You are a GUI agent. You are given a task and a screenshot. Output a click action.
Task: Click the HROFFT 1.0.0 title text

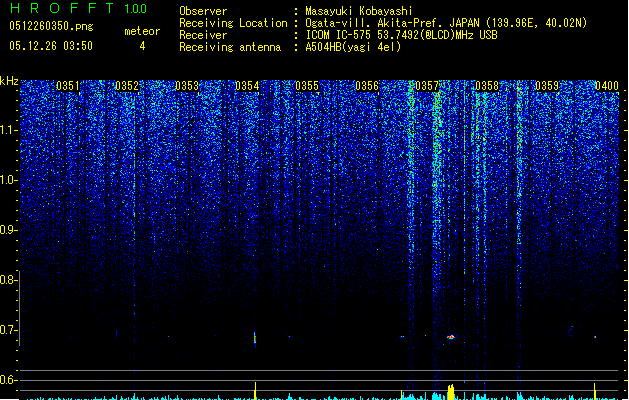79,8
